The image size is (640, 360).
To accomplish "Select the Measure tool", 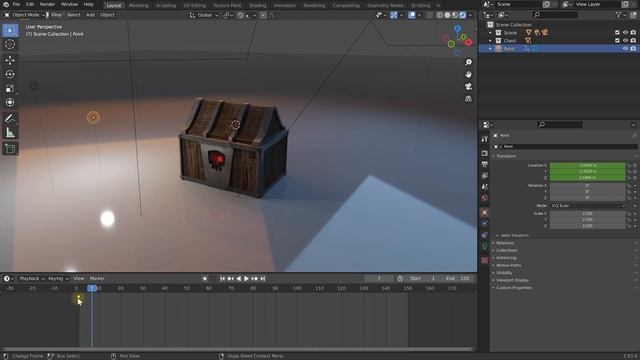I will click(x=10, y=133).
